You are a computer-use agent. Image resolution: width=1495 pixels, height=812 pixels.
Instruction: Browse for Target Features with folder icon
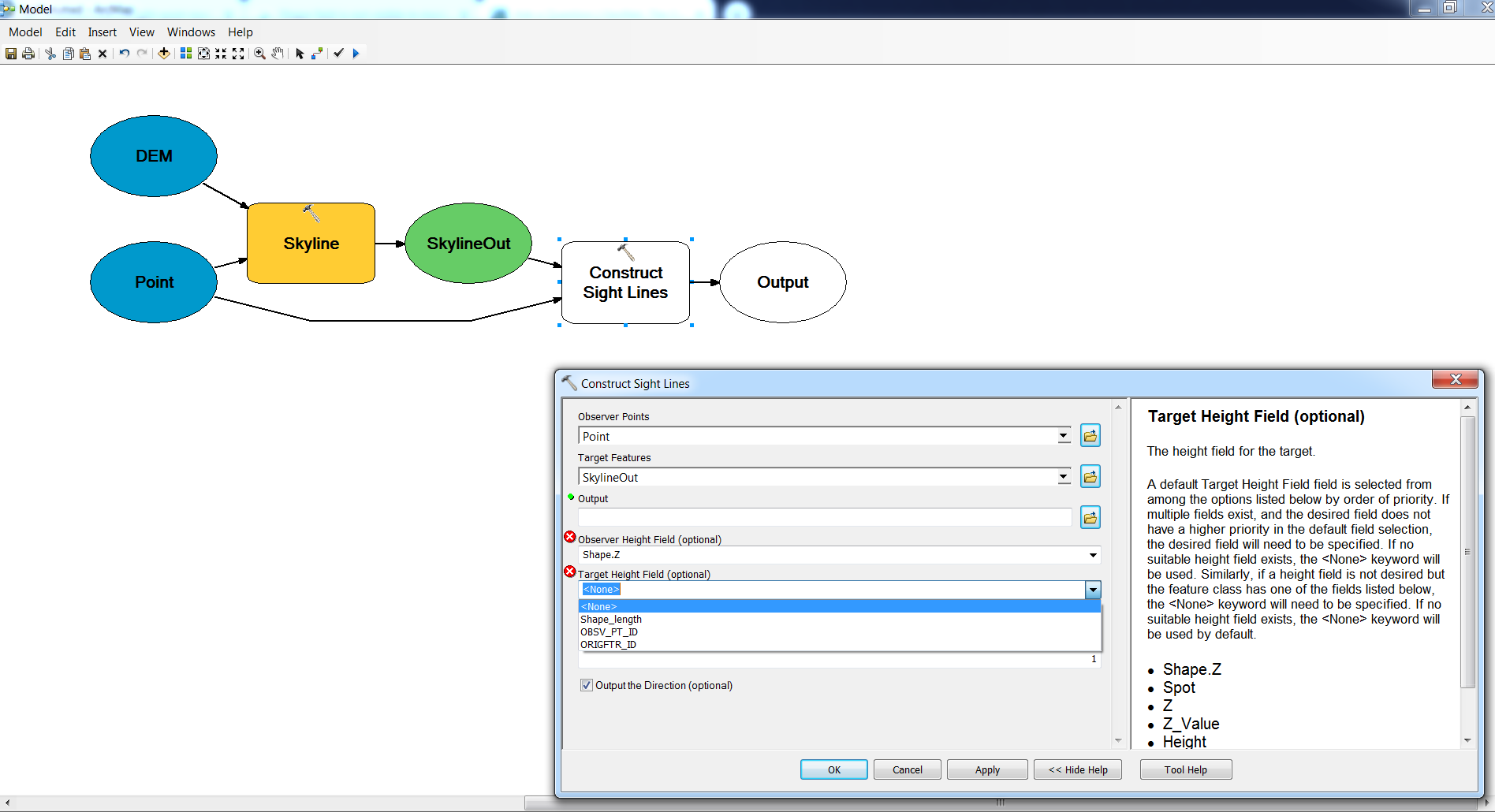coord(1090,477)
